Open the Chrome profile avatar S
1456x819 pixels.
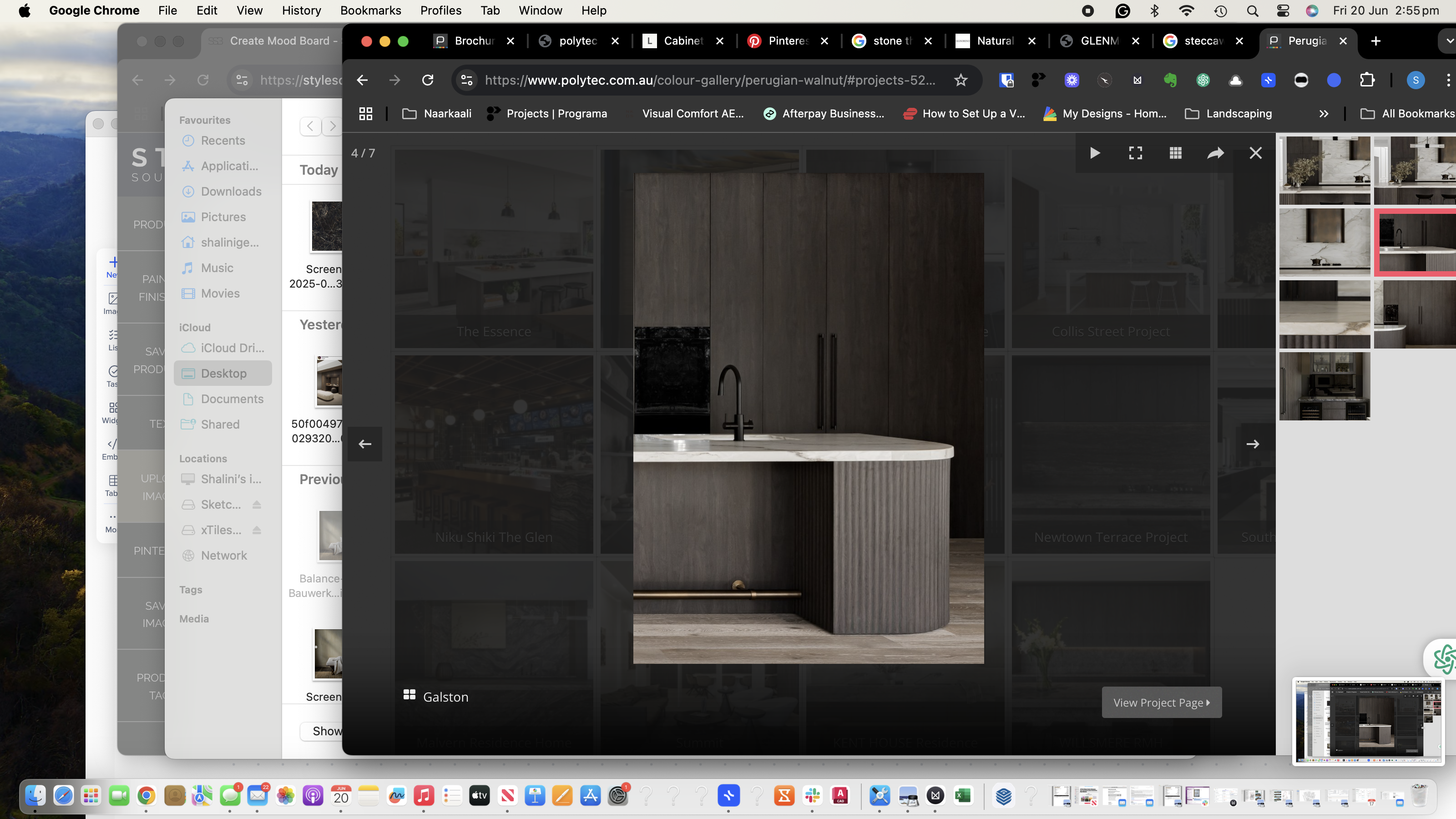(x=1416, y=80)
